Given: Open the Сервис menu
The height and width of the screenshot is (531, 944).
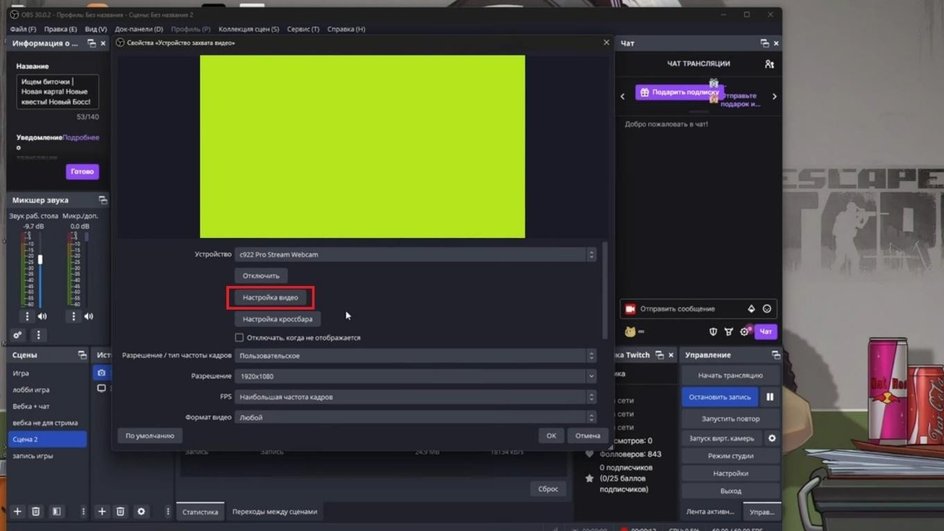Looking at the screenshot, I should [303, 29].
